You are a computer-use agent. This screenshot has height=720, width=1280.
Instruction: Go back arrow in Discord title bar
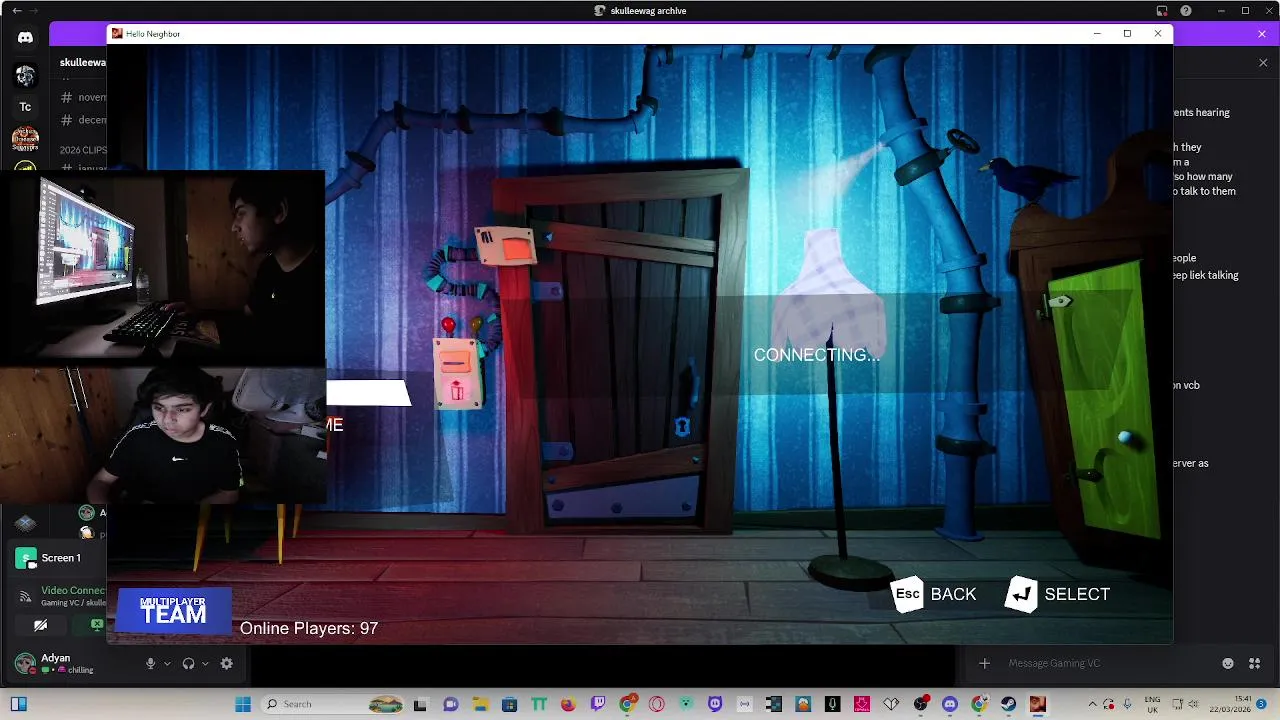pos(16,10)
